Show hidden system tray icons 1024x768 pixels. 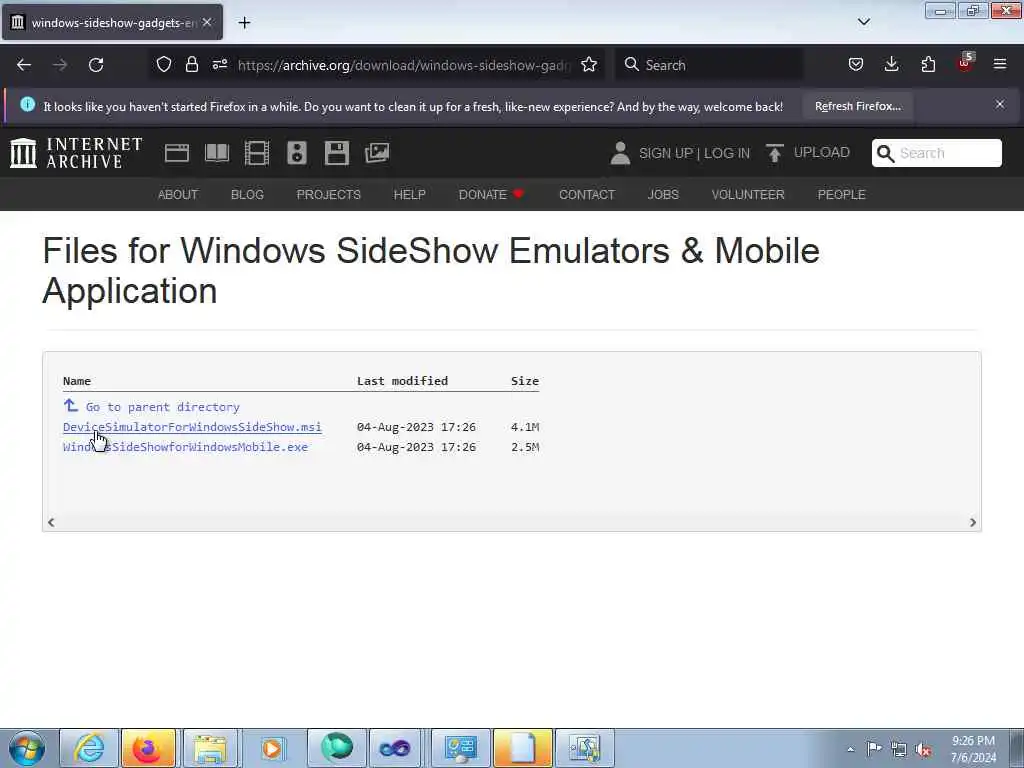pos(850,749)
